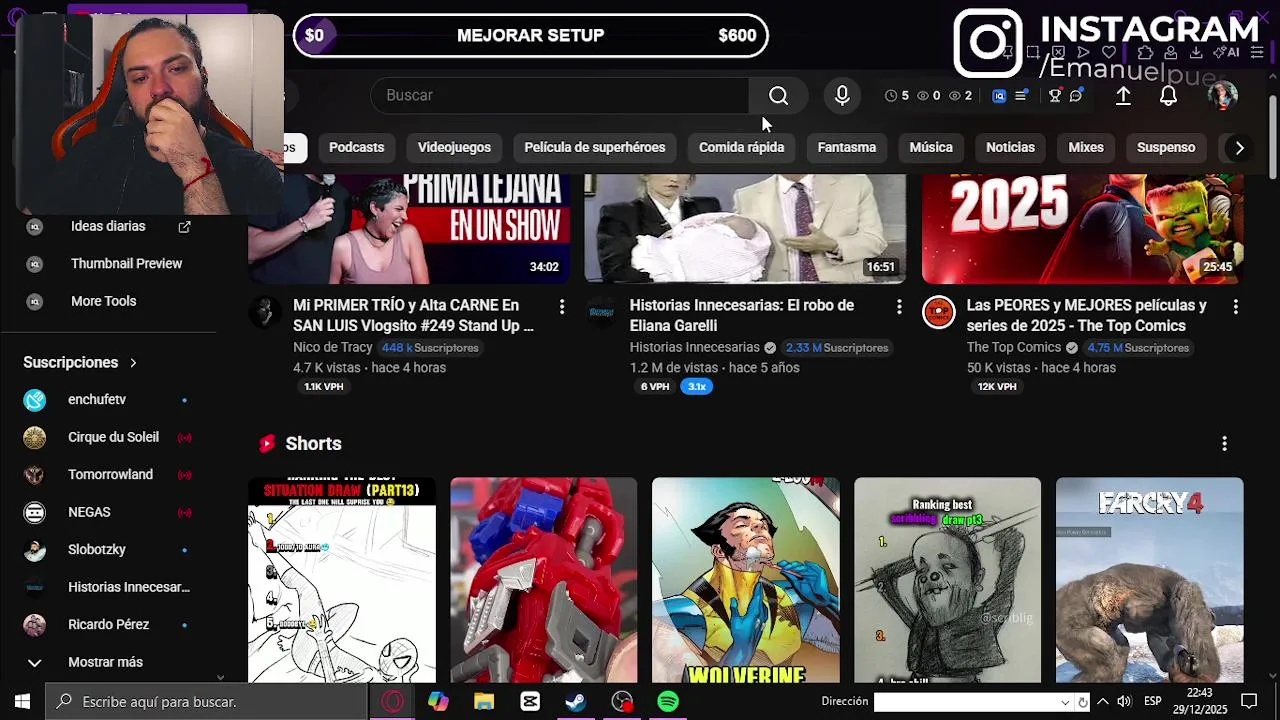The image size is (1280, 720).
Task: Open the Shorts section three-dot menu
Action: (x=1224, y=443)
